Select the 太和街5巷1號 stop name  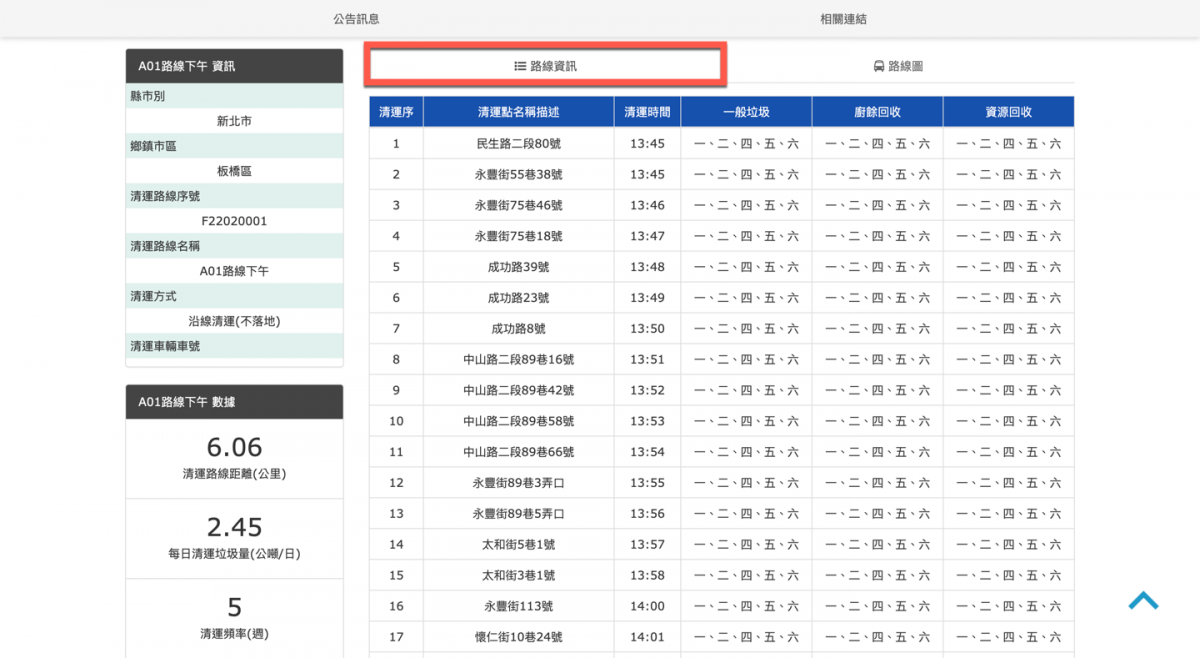(x=519, y=545)
